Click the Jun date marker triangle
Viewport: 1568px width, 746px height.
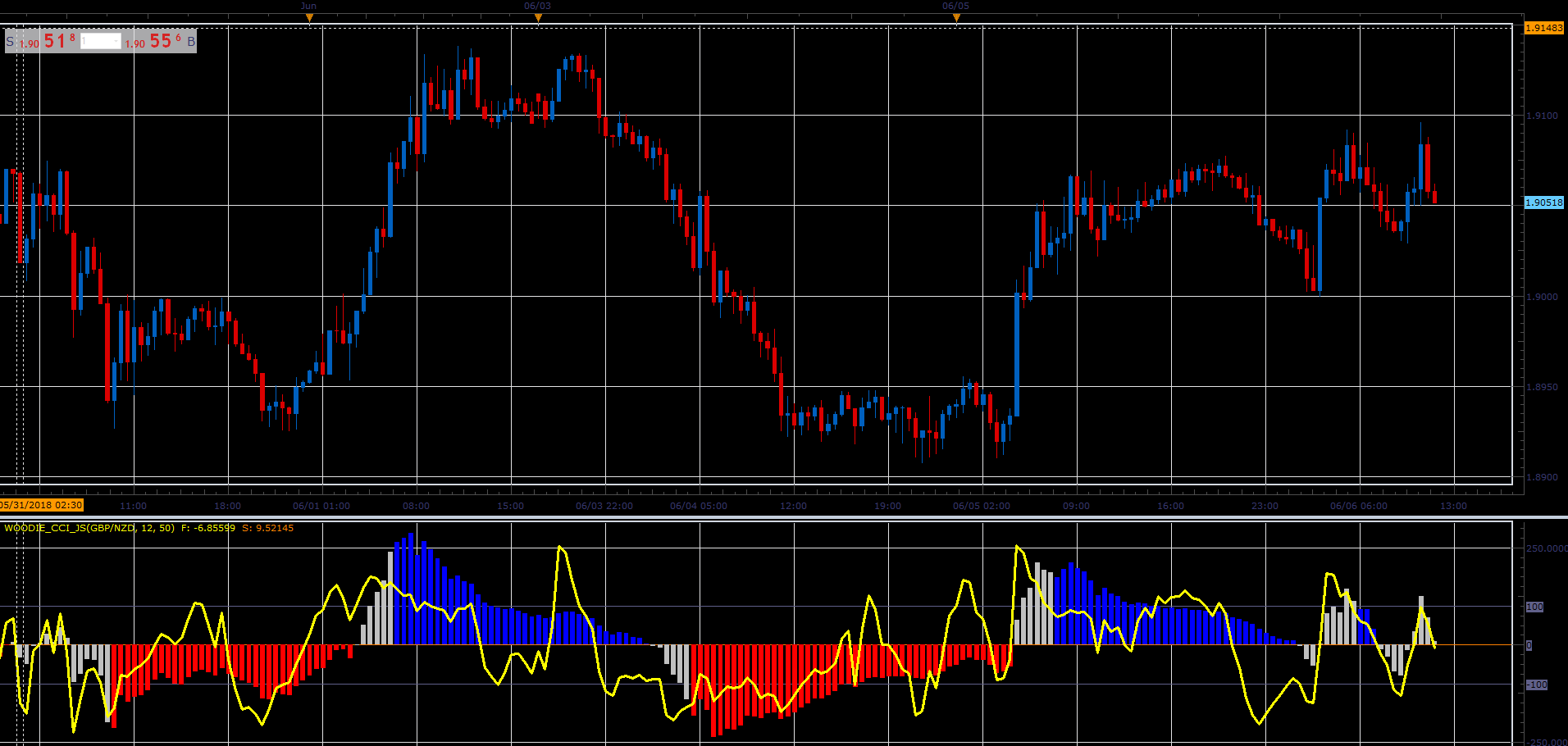(x=309, y=18)
